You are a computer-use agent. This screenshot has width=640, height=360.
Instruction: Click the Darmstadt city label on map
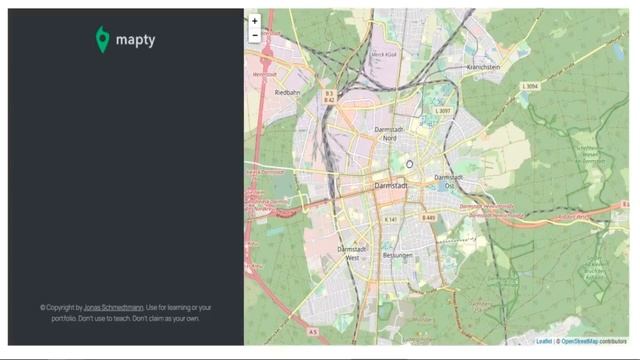click(x=391, y=186)
